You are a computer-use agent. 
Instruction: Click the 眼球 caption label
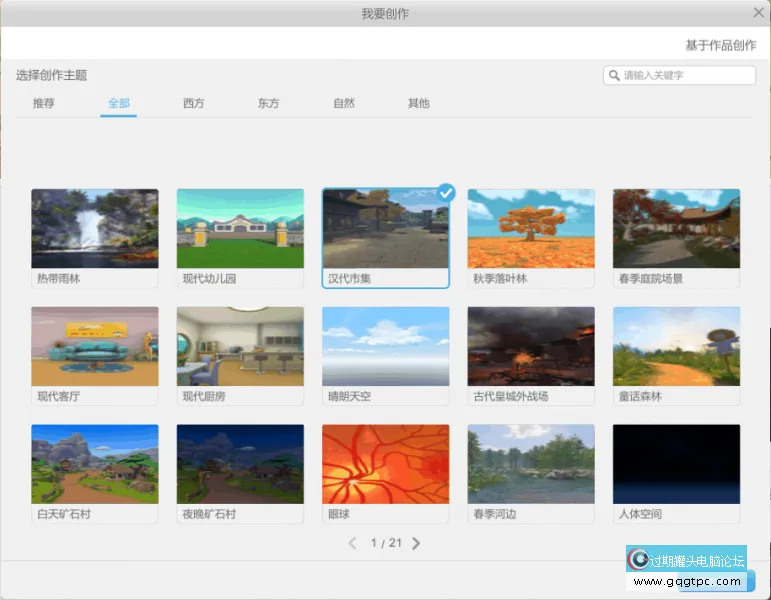tap(339, 514)
